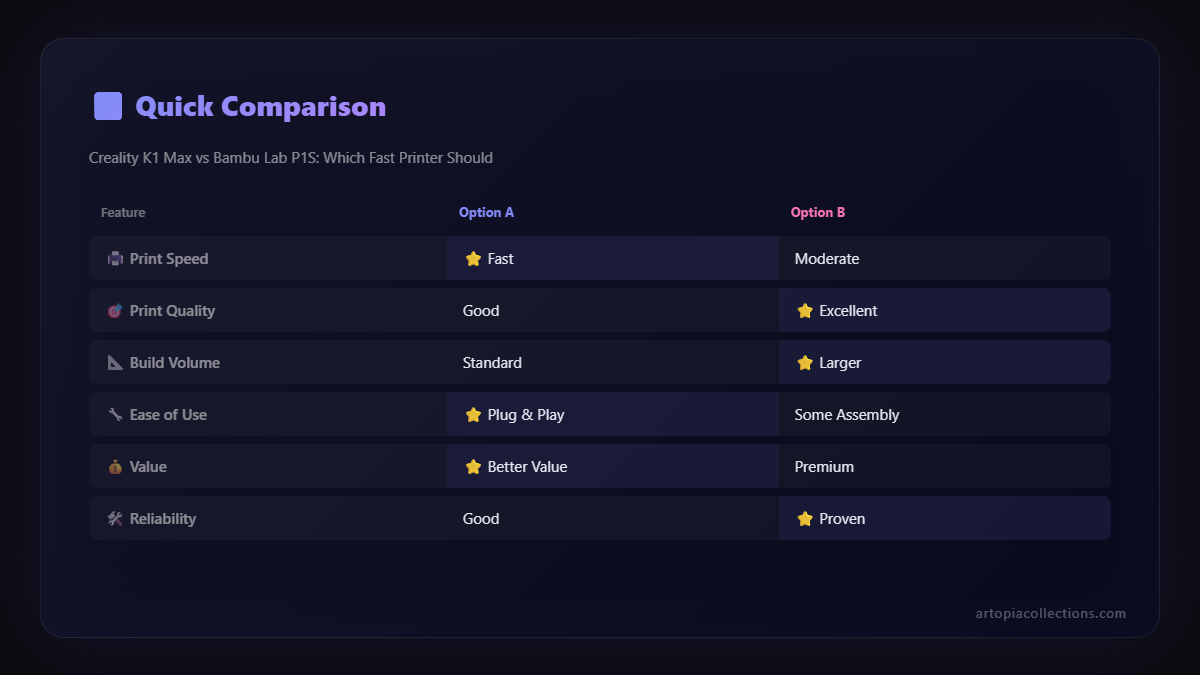Click the star next to Plug & Play
The width and height of the screenshot is (1200, 675).
coord(473,415)
